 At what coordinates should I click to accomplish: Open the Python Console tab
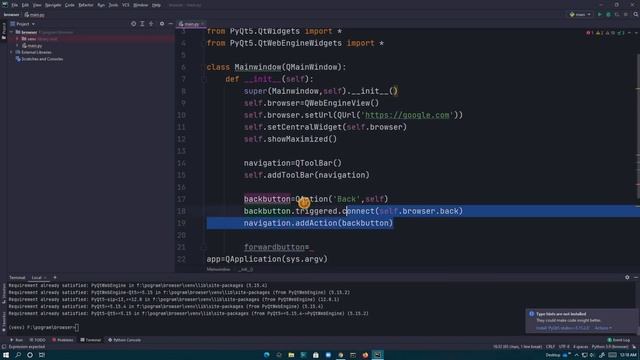(x=124, y=340)
